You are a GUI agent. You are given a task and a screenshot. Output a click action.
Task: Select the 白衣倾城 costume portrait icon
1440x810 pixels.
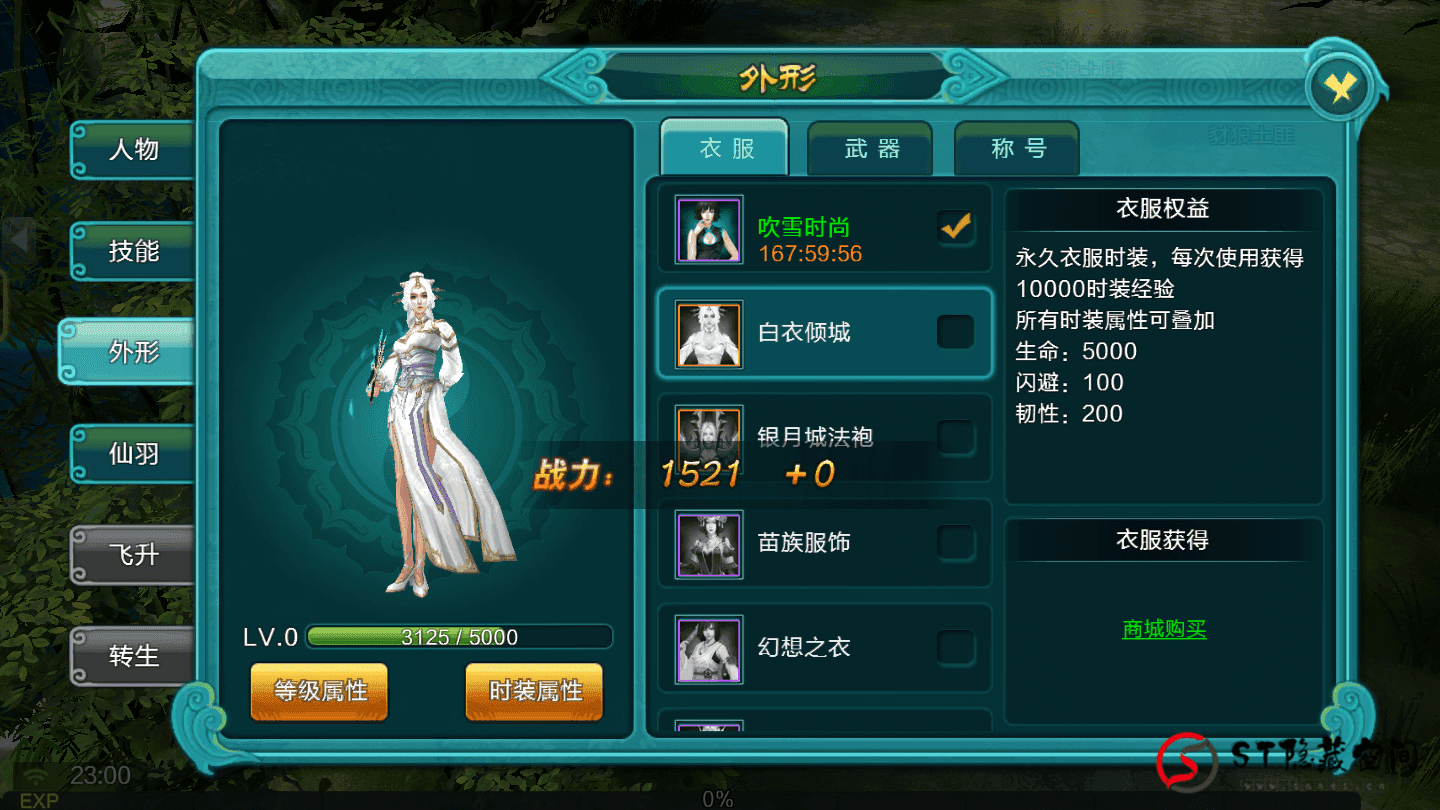(709, 334)
